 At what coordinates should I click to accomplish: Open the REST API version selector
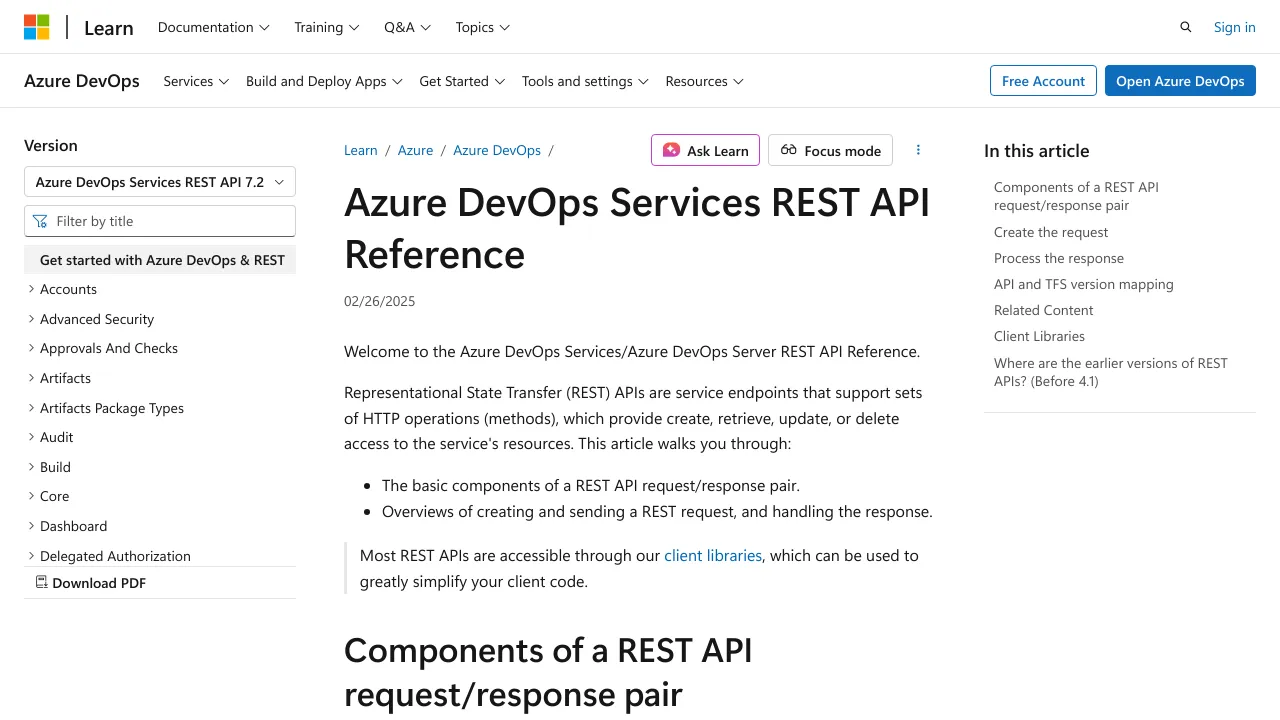[160, 182]
